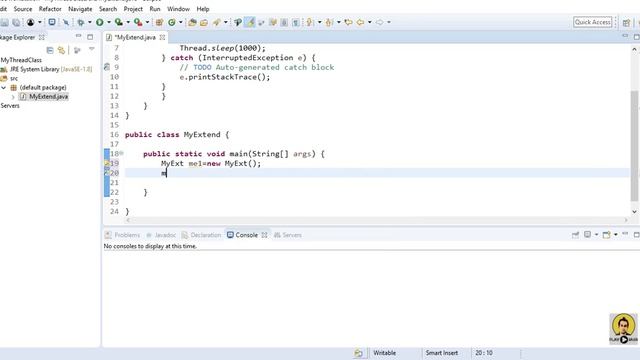Click the Open Console monitor icon
Image resolution: width=640 pixels, height=360 pixels.
point(52,22)
